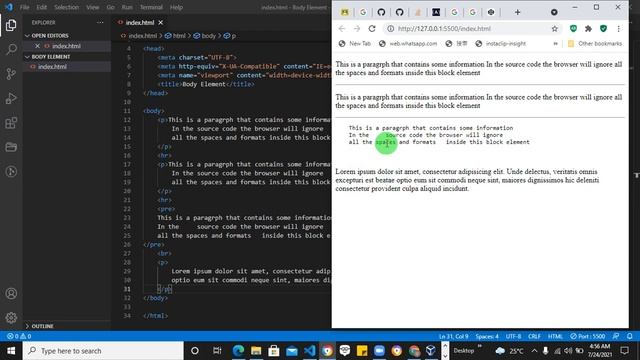The width and height of the screenshot is (640, 360).
Task: Close index.html in Open Editors list
Action: (37, 46)
